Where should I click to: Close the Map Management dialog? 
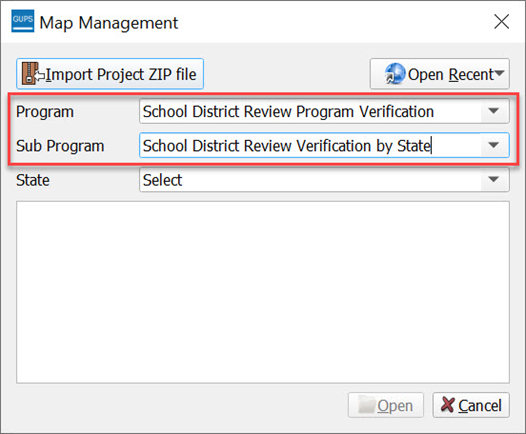[x=502, y=22]
